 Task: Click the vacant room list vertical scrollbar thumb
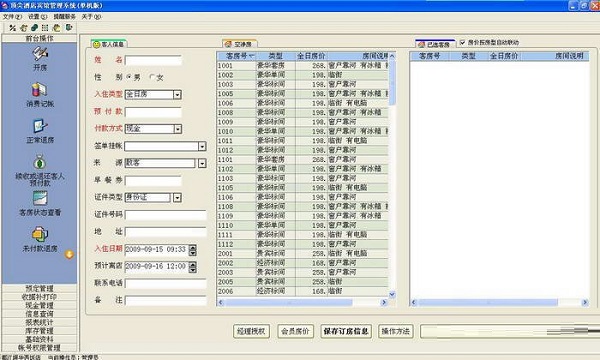coord(392,82)
